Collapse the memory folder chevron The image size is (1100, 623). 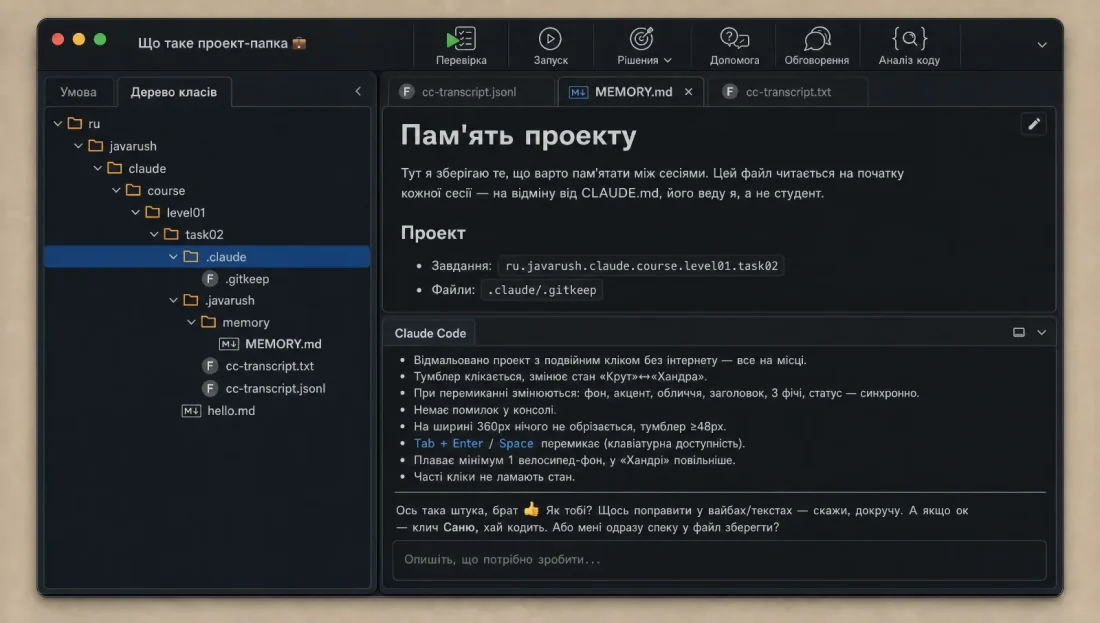click(191, 322)
